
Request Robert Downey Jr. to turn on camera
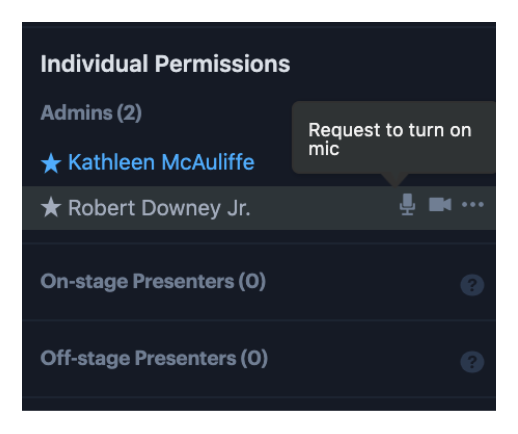pos(440,205)
